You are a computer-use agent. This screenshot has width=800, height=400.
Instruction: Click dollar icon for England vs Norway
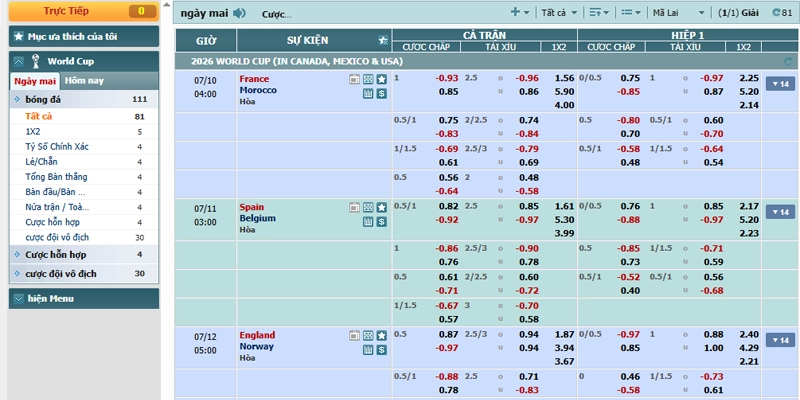[382, 349]
